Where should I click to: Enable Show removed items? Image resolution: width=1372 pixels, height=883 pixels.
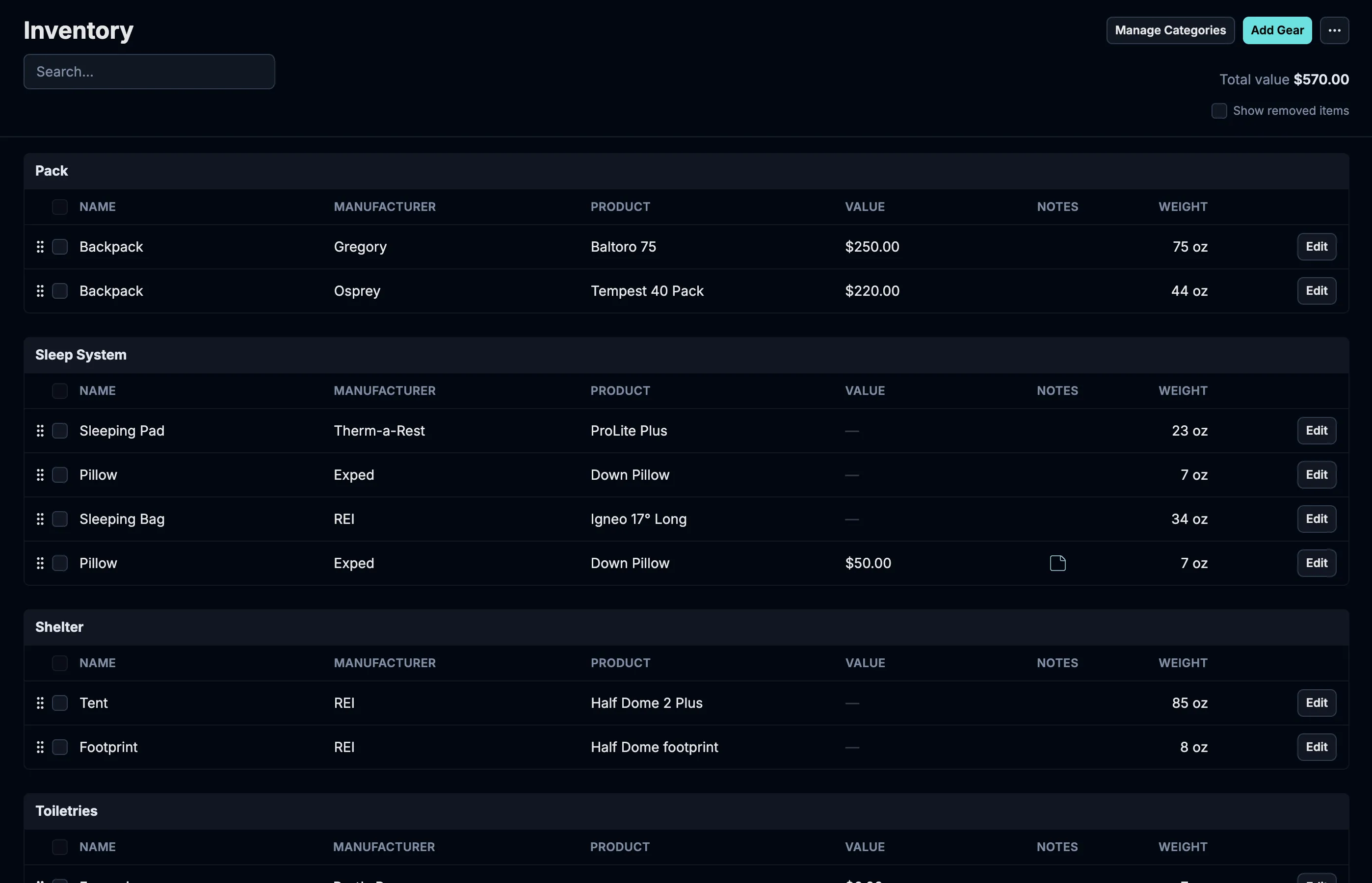[x=1219, y=110]
